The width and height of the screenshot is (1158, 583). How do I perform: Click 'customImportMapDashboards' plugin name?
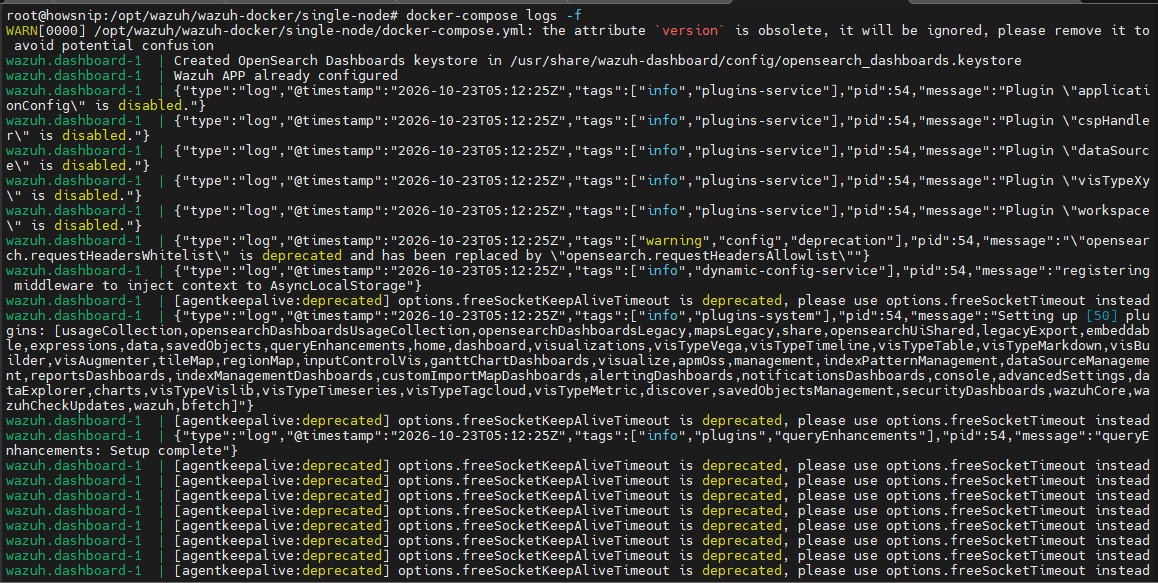pyautogui.click(x=482, y=376)
